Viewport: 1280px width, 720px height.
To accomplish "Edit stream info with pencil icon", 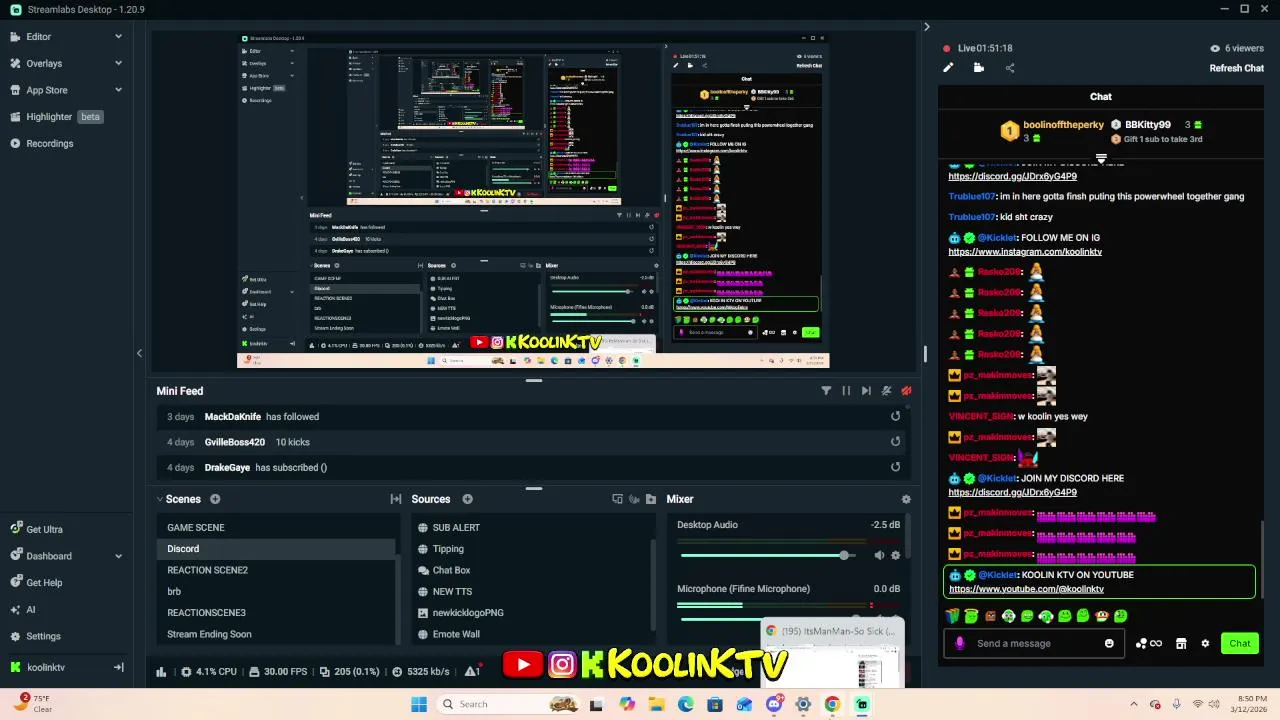I will point(948,68).
